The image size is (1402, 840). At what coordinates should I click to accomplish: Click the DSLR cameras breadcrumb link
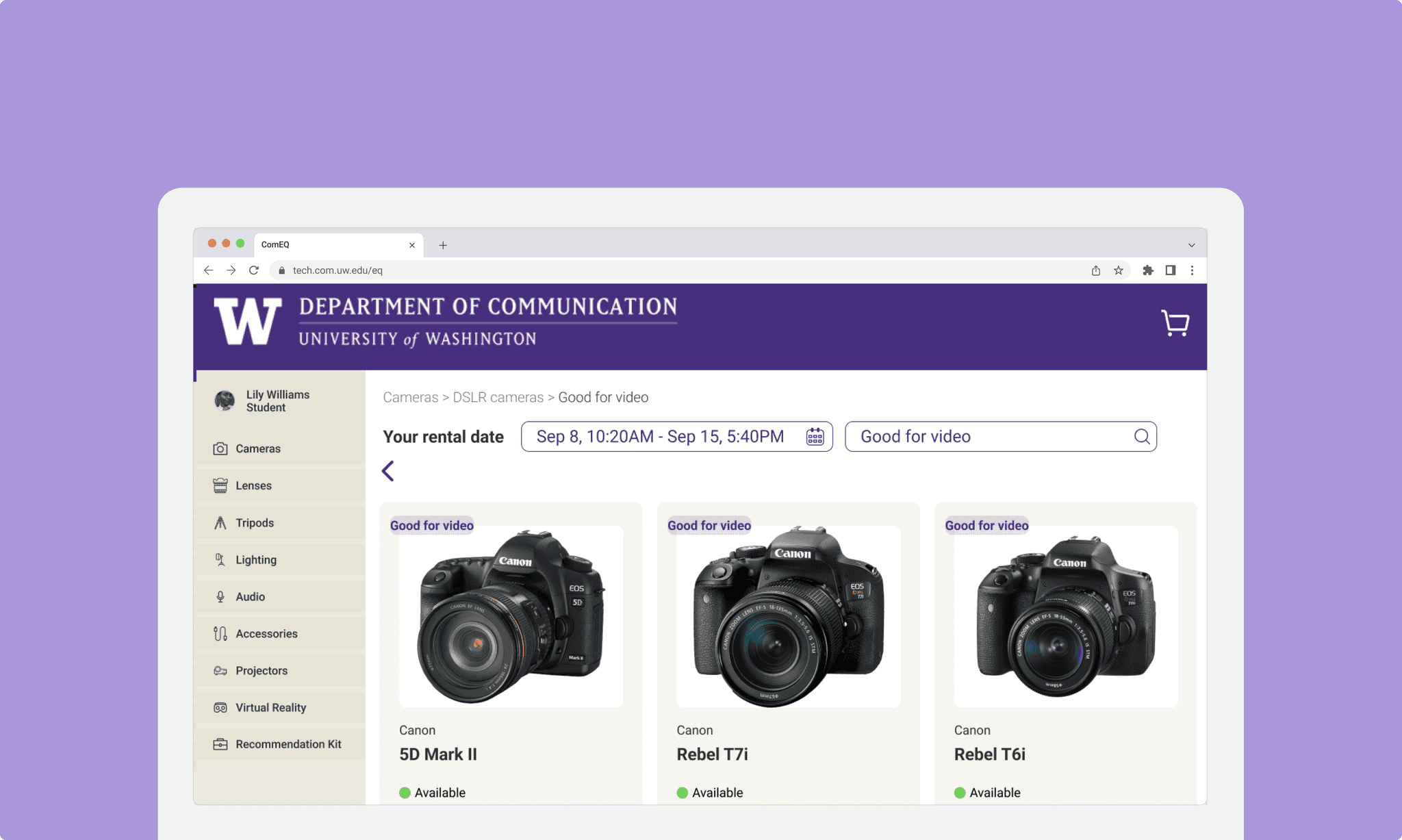(x=498, y=398)
